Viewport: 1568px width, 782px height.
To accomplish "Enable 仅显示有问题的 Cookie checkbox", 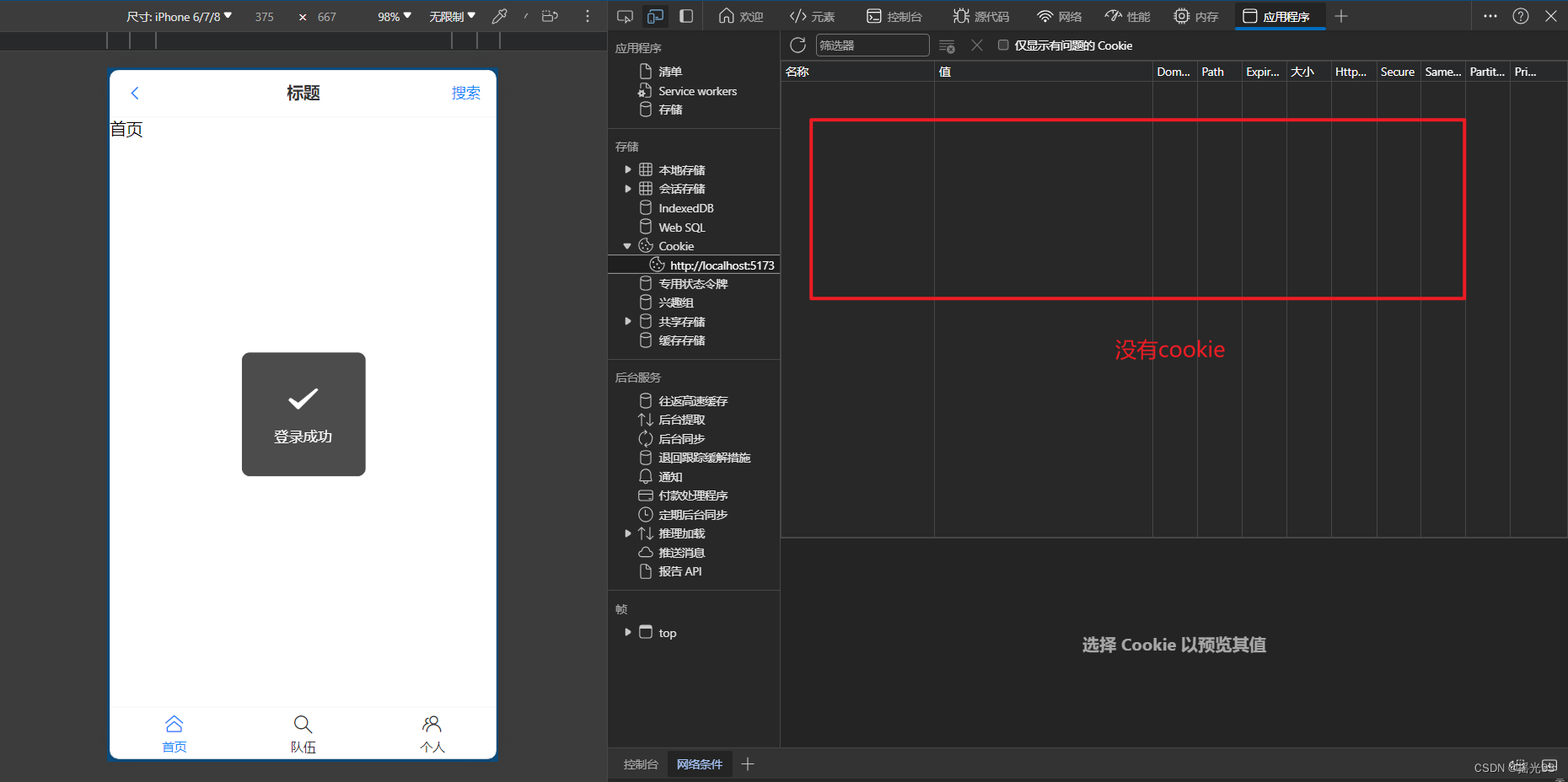I will 1003,46.
